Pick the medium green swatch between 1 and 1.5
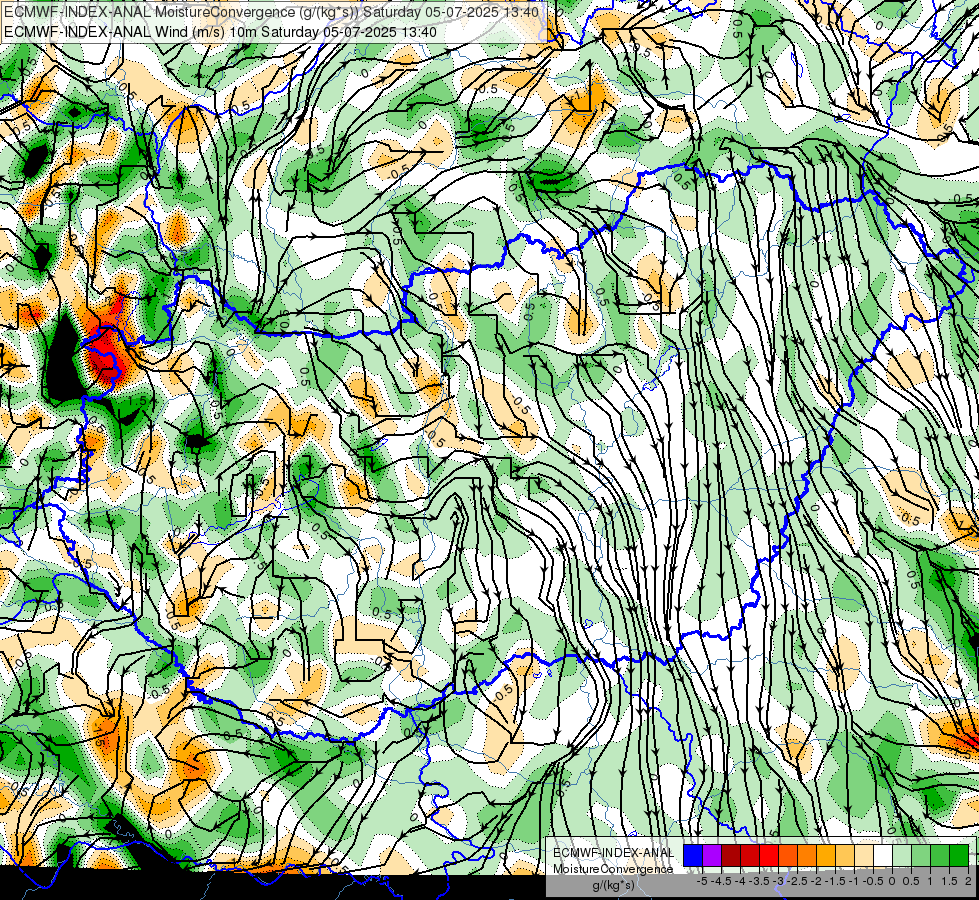Viewport: 979px width, 900px height. coord(940,856)
